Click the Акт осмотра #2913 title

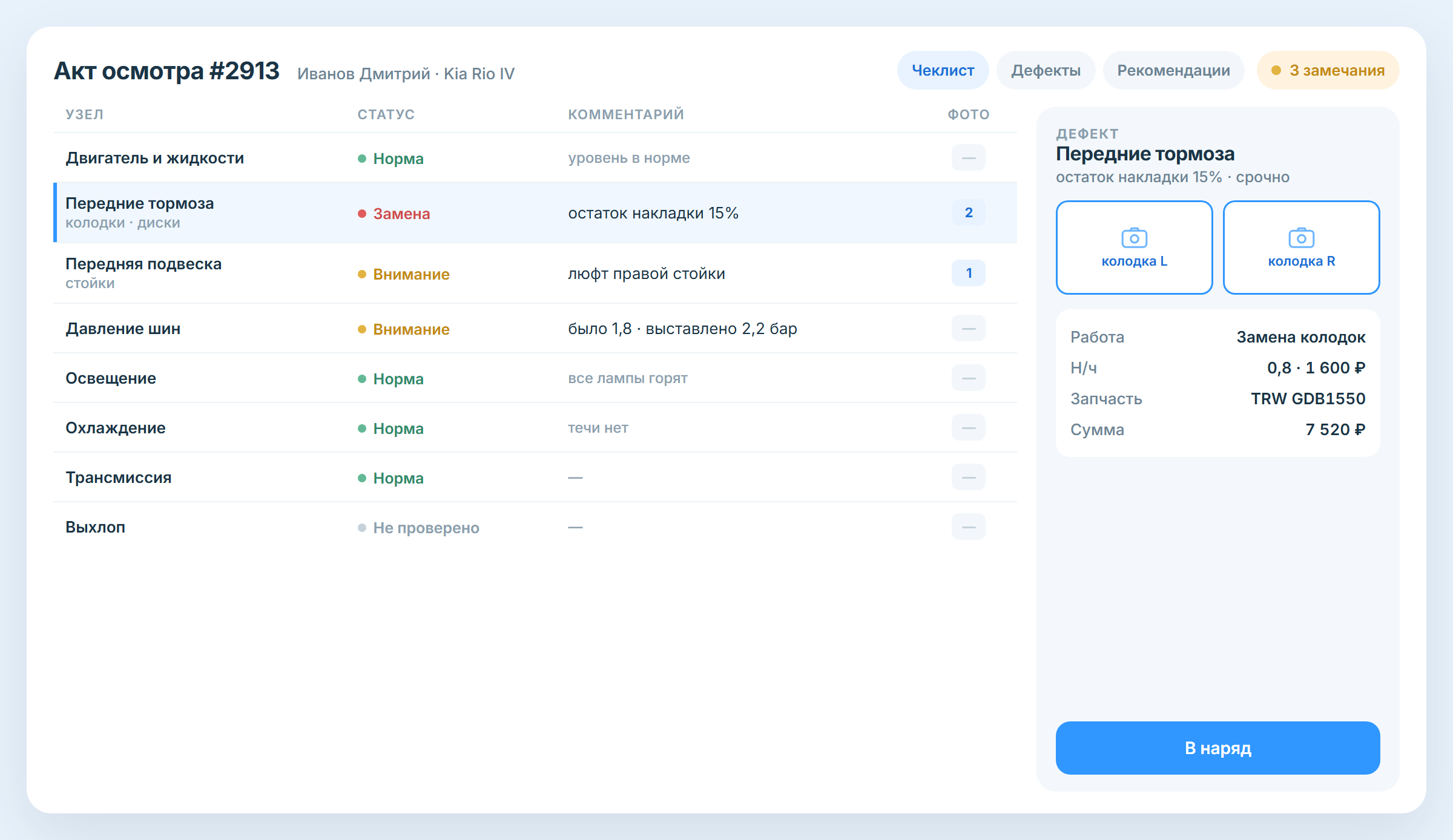(166, 71)
